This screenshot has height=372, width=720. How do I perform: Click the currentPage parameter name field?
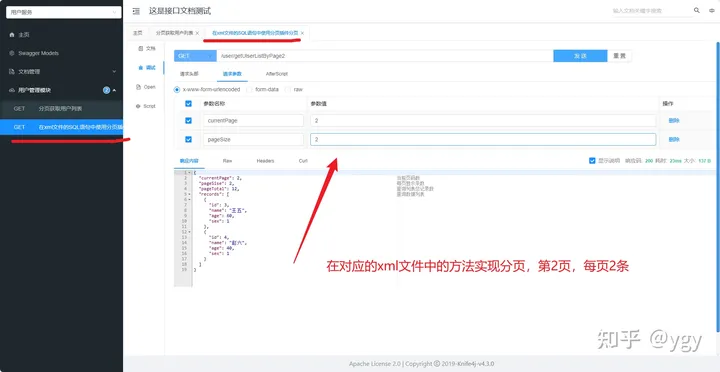253,121
